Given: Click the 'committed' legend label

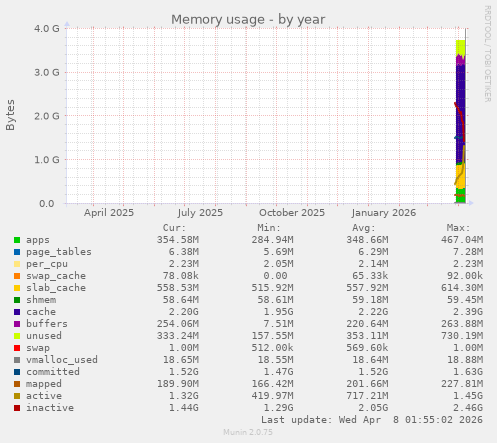Looking at the screenshot, I should [x=53, y=372].
